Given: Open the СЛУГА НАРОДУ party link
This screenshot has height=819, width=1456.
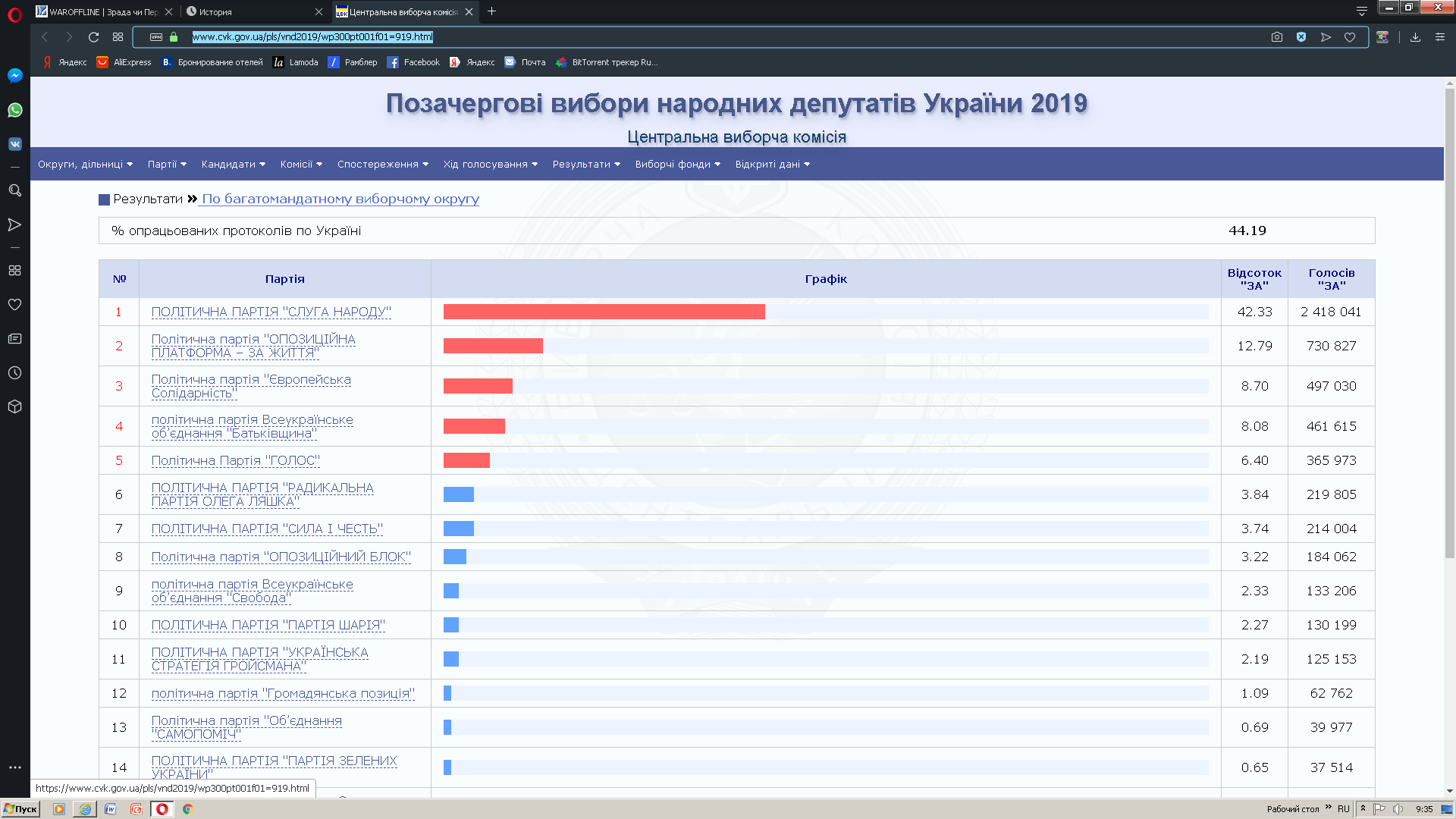Looking at the screenshot, I should [x=271, y=312].
